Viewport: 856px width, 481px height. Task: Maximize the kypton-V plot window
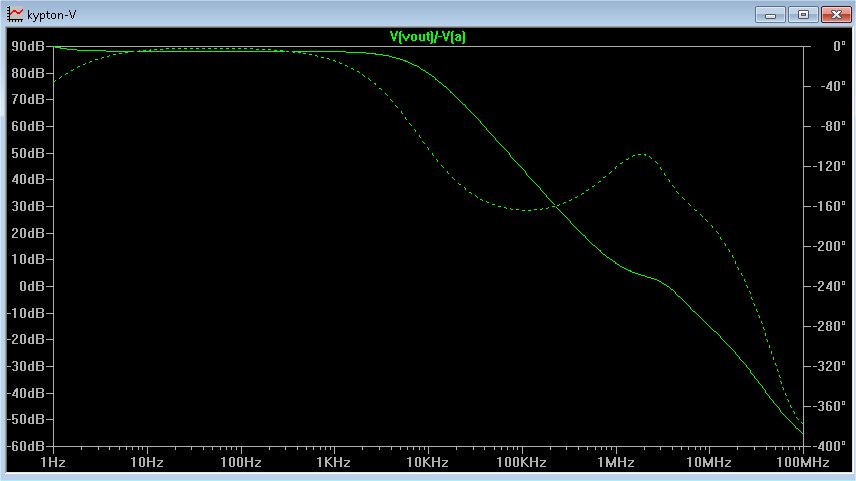point(803,15)
